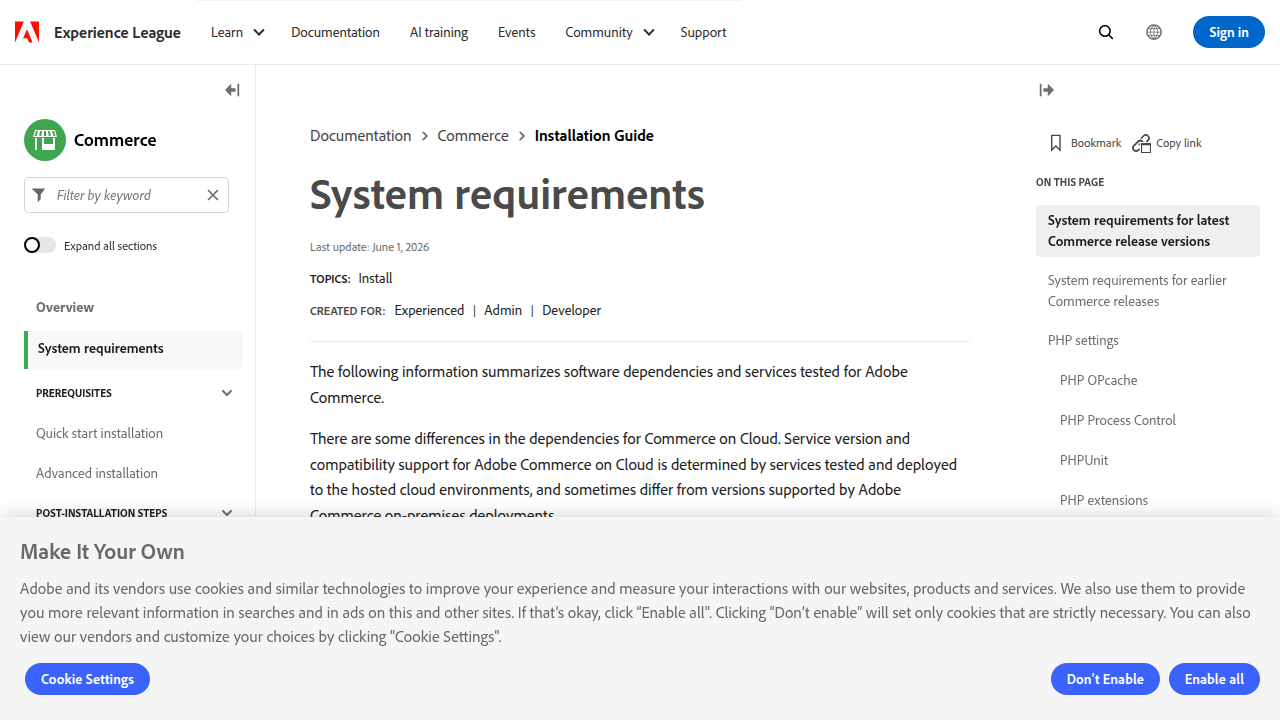Open Events in the top menu
Image resolution: width=1280 pixels, height=720 pixels.
517,32
